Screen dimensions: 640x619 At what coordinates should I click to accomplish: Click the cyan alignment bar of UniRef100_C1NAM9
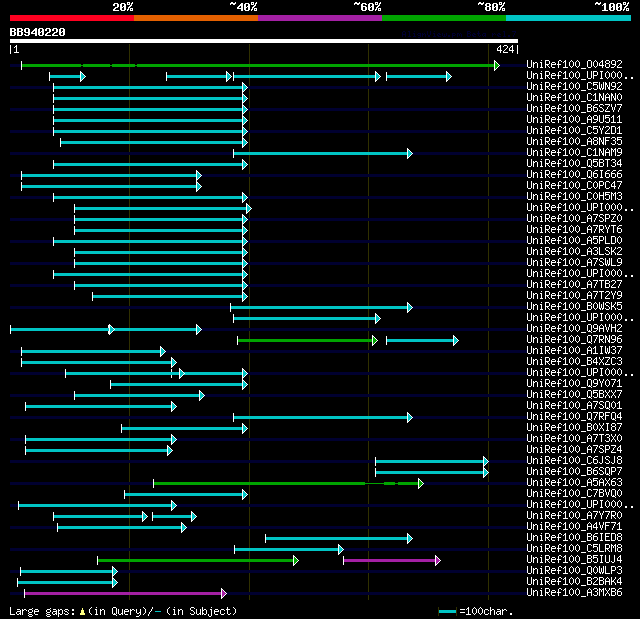point(323,153)
